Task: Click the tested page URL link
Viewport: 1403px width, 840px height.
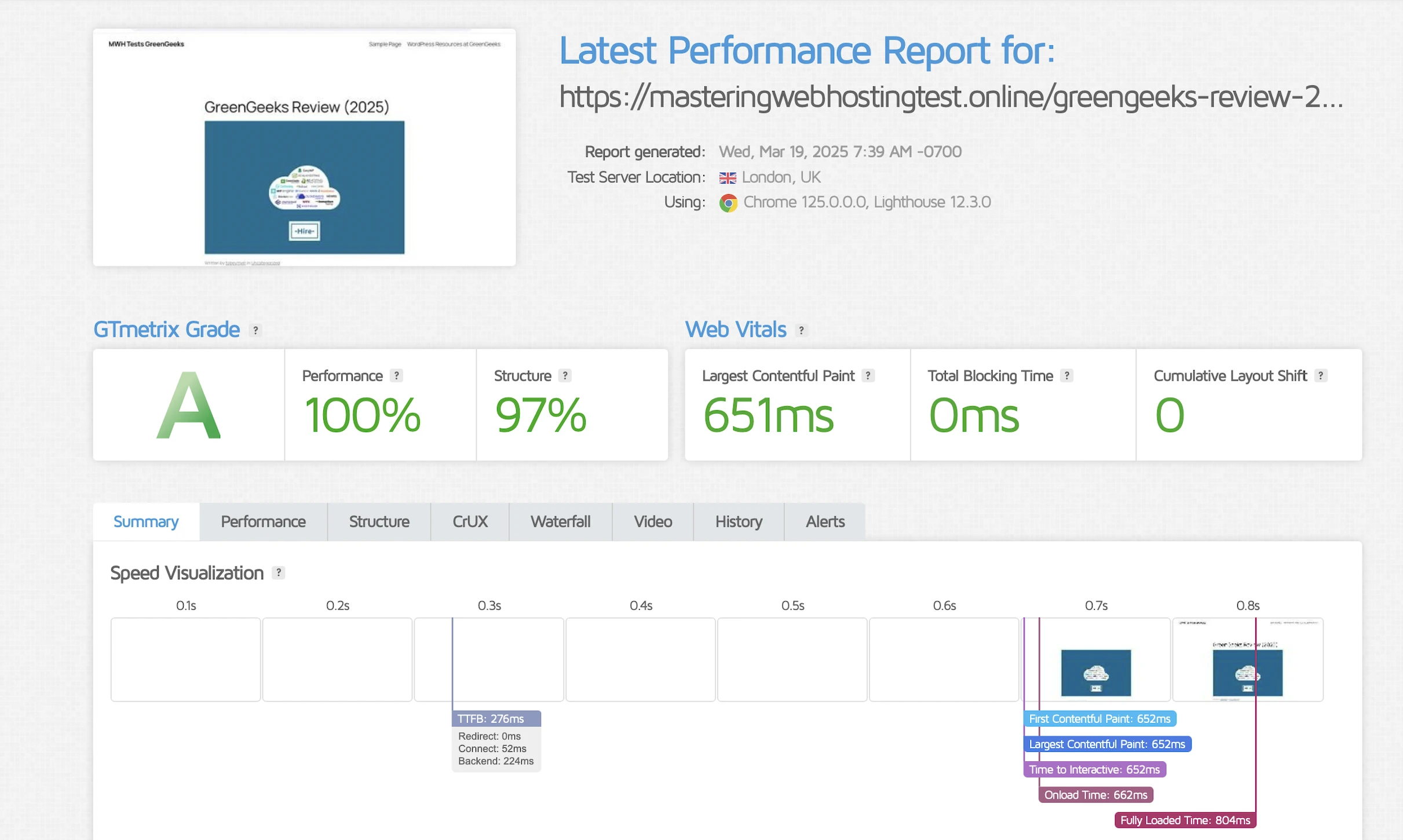Action: point(950,97)
